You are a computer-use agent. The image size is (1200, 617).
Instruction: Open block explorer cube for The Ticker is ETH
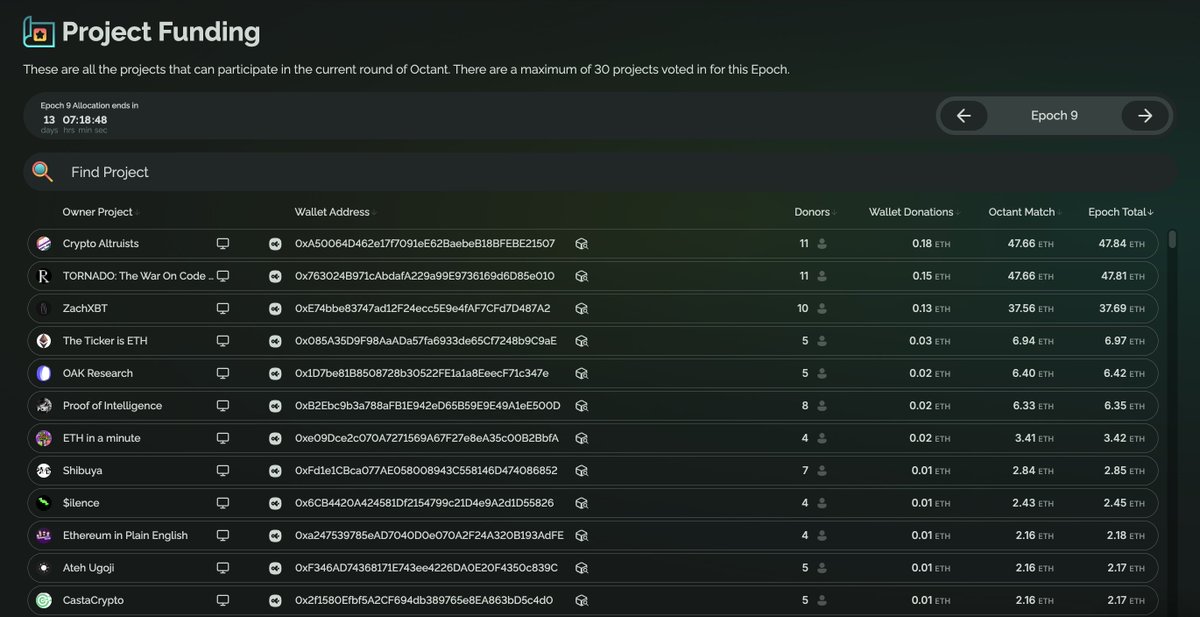tap(581, 341)
